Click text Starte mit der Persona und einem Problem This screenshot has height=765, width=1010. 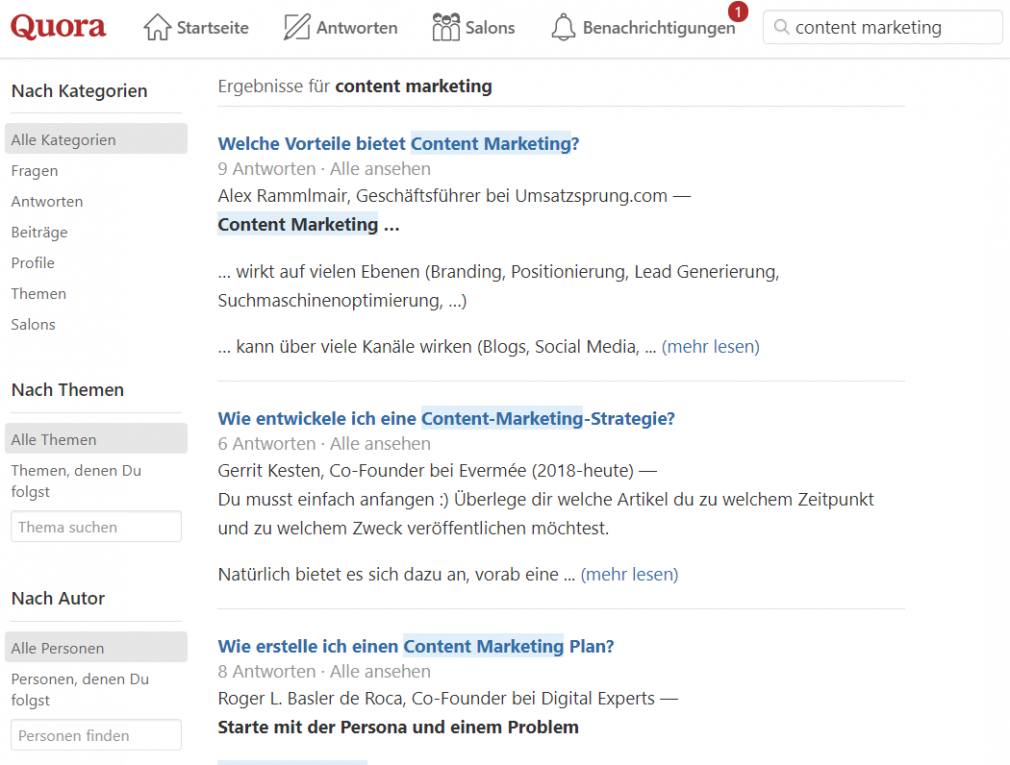coord(398,727)
